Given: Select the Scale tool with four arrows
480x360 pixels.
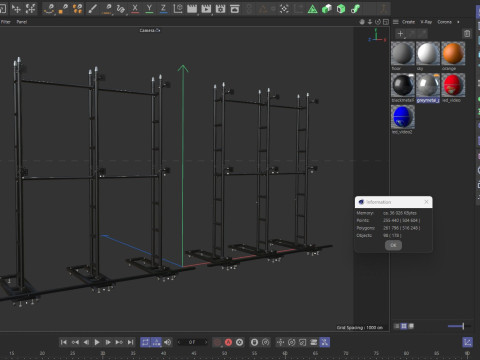Looking at the screenshot, I should pos(30,9).
